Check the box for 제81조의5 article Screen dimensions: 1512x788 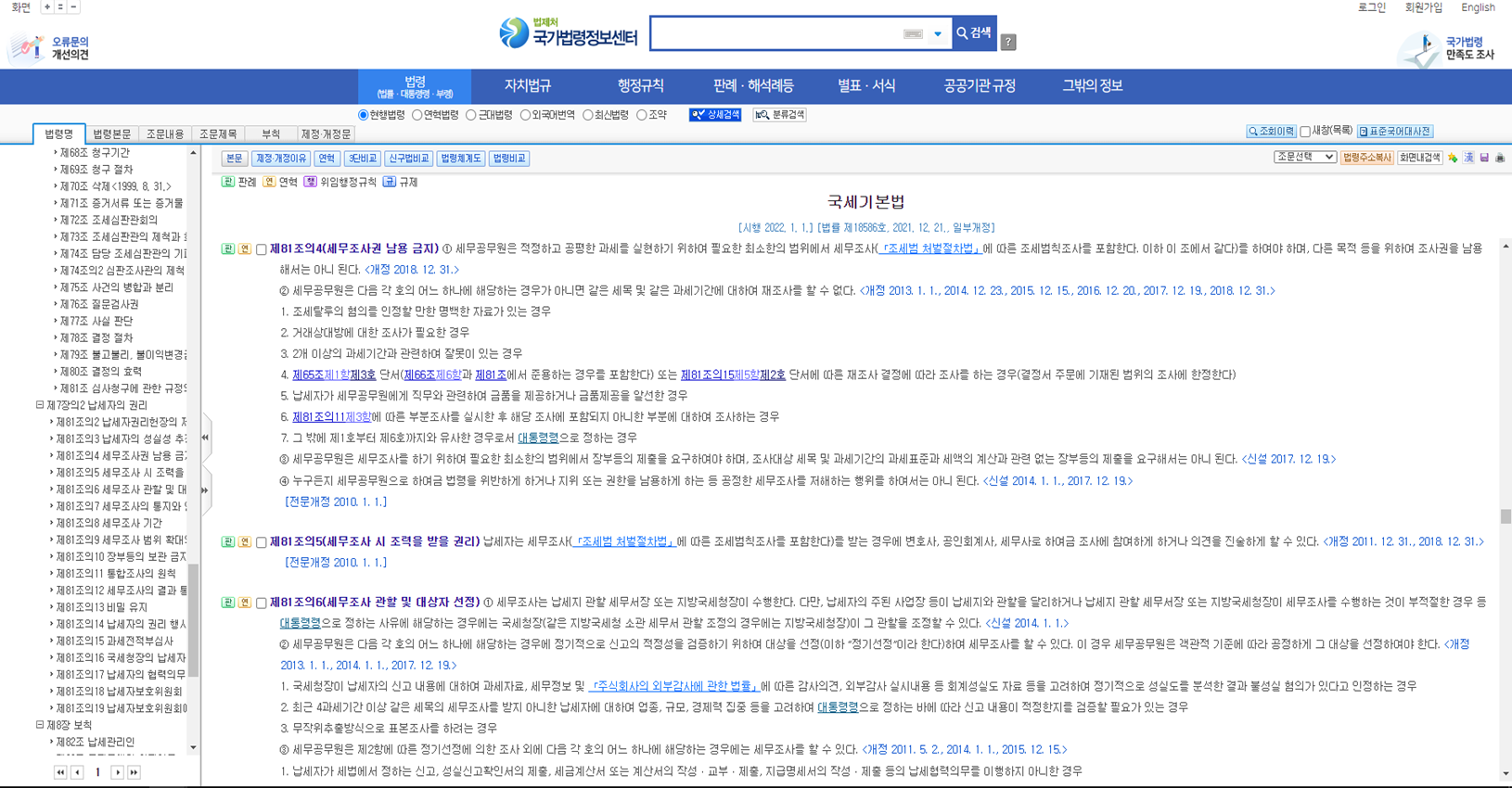262,542
